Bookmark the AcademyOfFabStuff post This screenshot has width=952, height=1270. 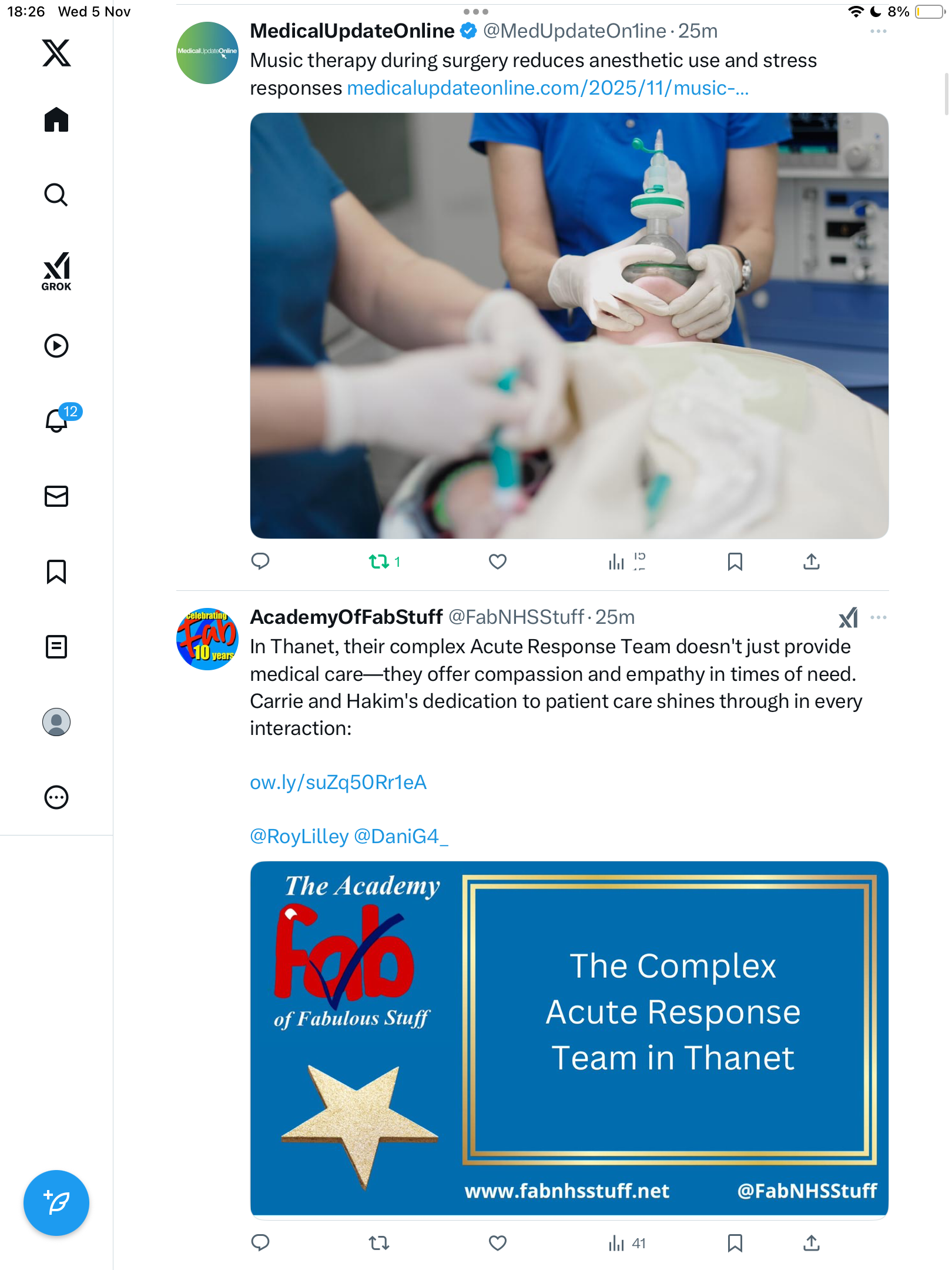(735, 1243)
